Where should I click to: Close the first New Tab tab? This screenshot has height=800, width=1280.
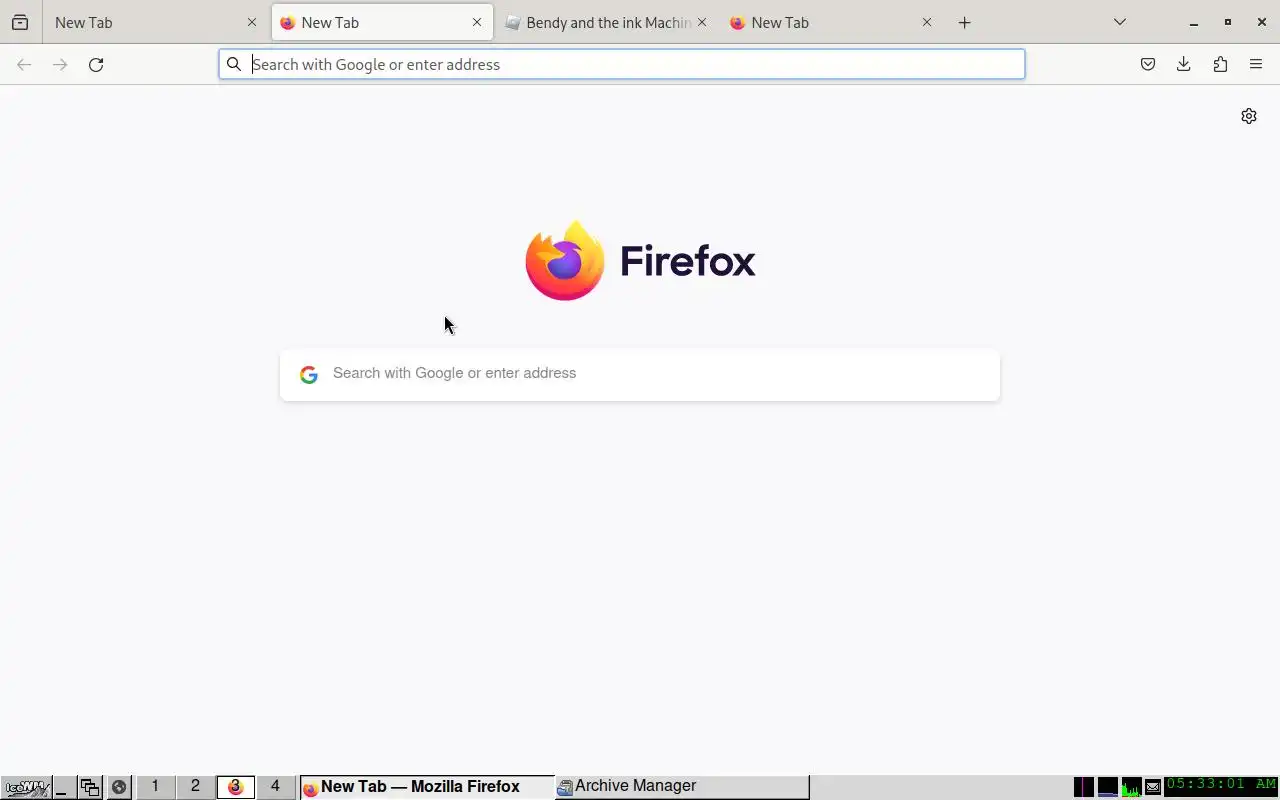coord(252,22)
